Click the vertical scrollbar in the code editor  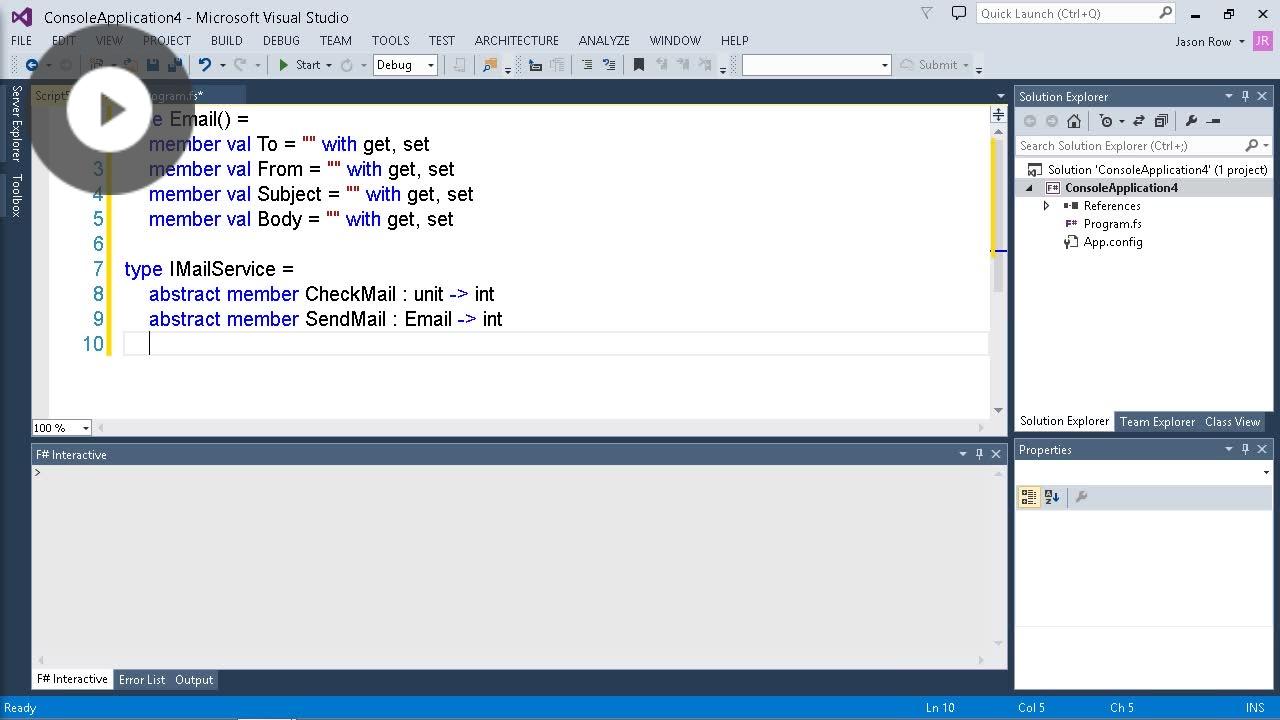998,200
